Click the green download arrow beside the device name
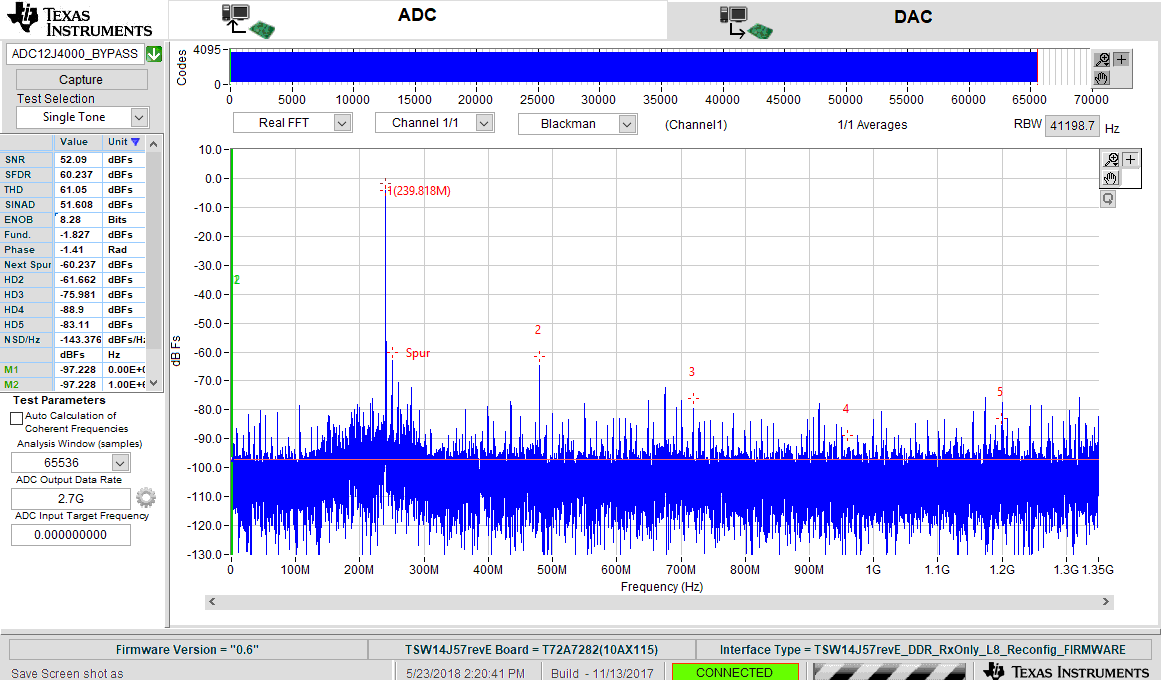The image size is (1161, 680). [x=154, y=54]
